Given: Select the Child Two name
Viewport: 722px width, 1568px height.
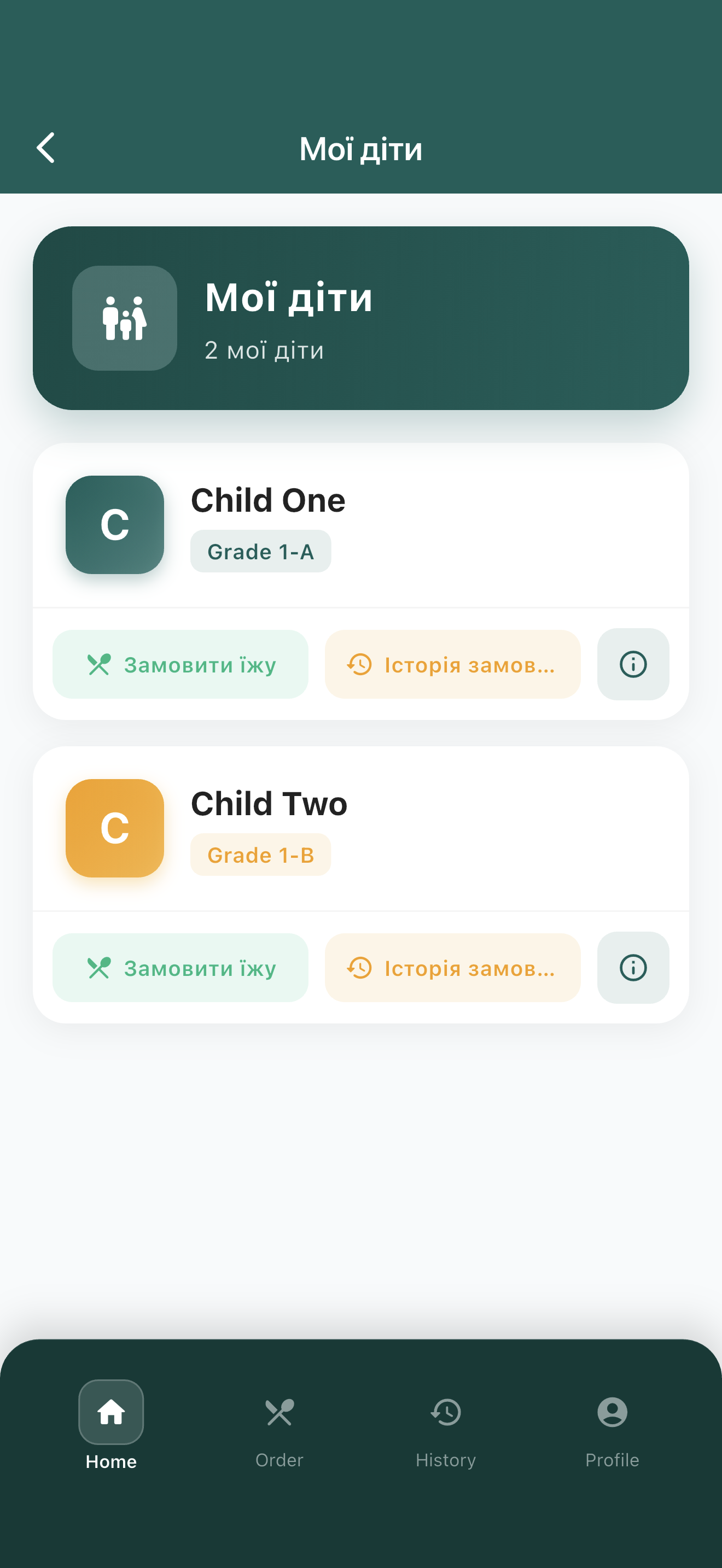Looking at the screenshot, I should [x=269, y=804].
